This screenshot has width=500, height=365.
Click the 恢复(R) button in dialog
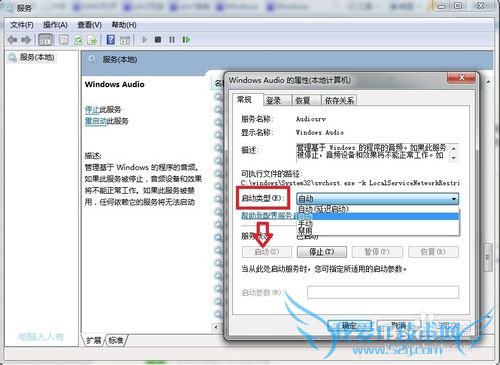433,252
